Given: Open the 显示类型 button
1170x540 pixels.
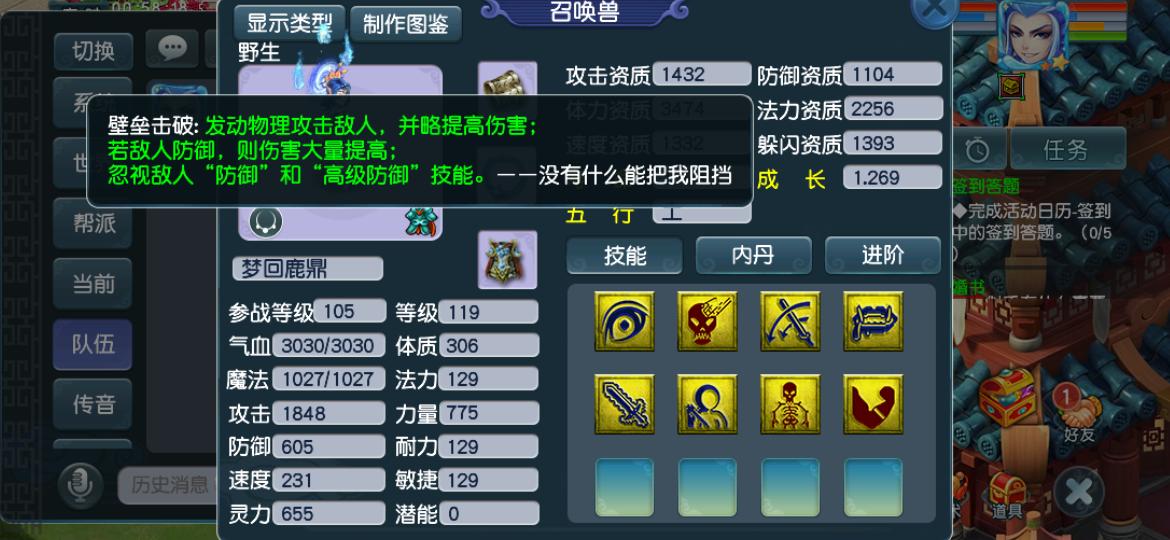Looking at the screenshot, I should pos(290,24).
